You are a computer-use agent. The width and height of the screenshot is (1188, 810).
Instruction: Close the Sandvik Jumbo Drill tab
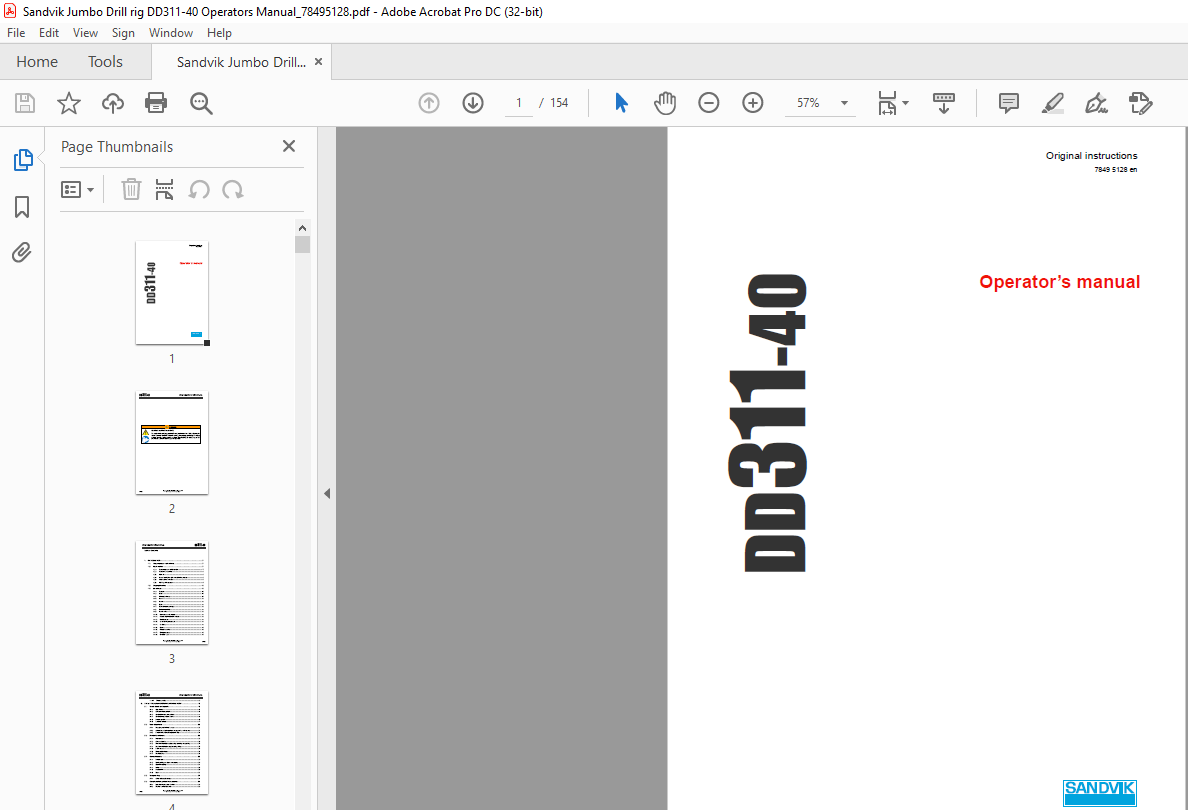point(318,61)
